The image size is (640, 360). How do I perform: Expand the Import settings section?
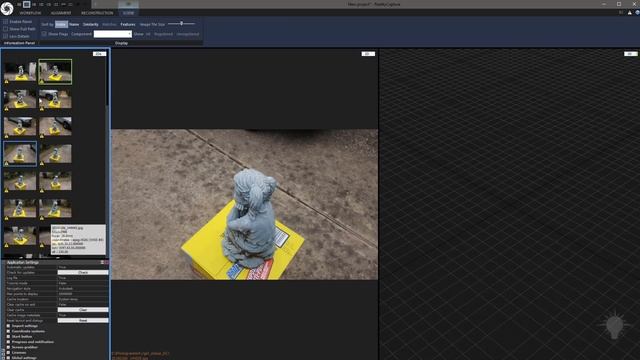[8, 326]
